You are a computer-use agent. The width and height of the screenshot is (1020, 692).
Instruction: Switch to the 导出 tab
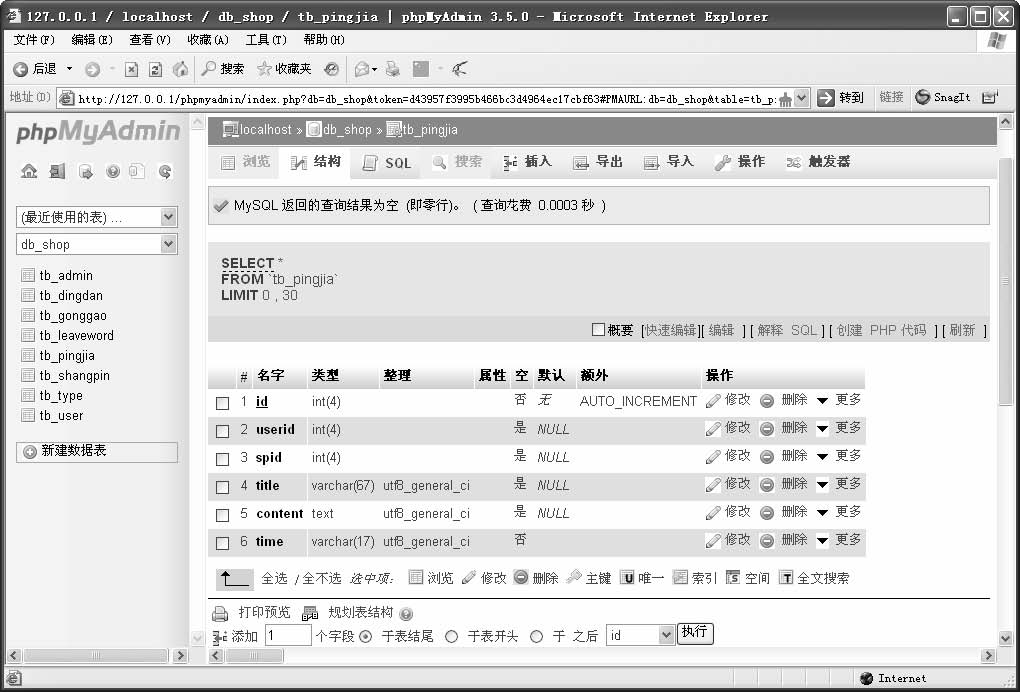(598, 162)
